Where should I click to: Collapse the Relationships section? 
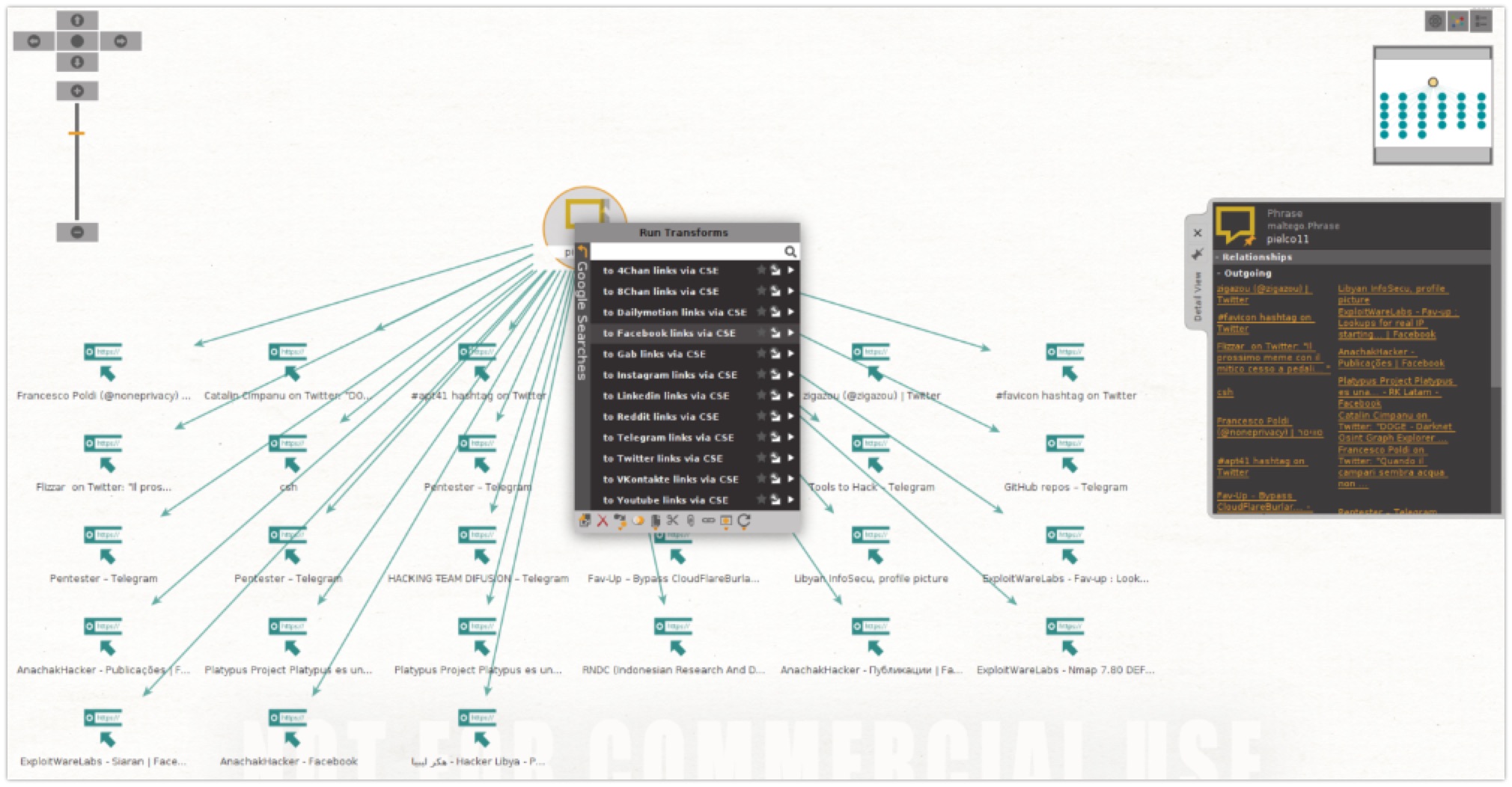pos(1352,257)
